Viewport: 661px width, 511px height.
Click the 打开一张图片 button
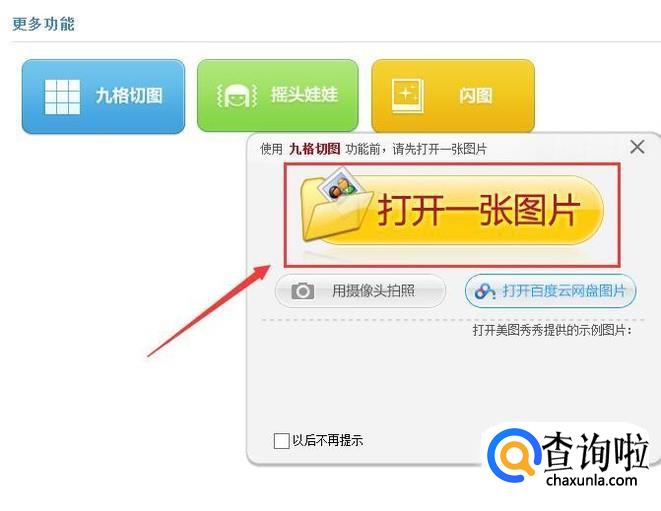(x=452, y=210)
